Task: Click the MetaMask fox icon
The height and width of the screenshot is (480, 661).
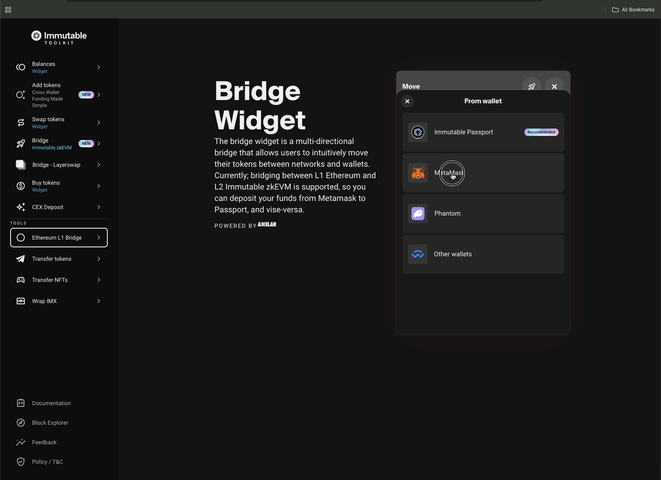Action: [418, 173]
